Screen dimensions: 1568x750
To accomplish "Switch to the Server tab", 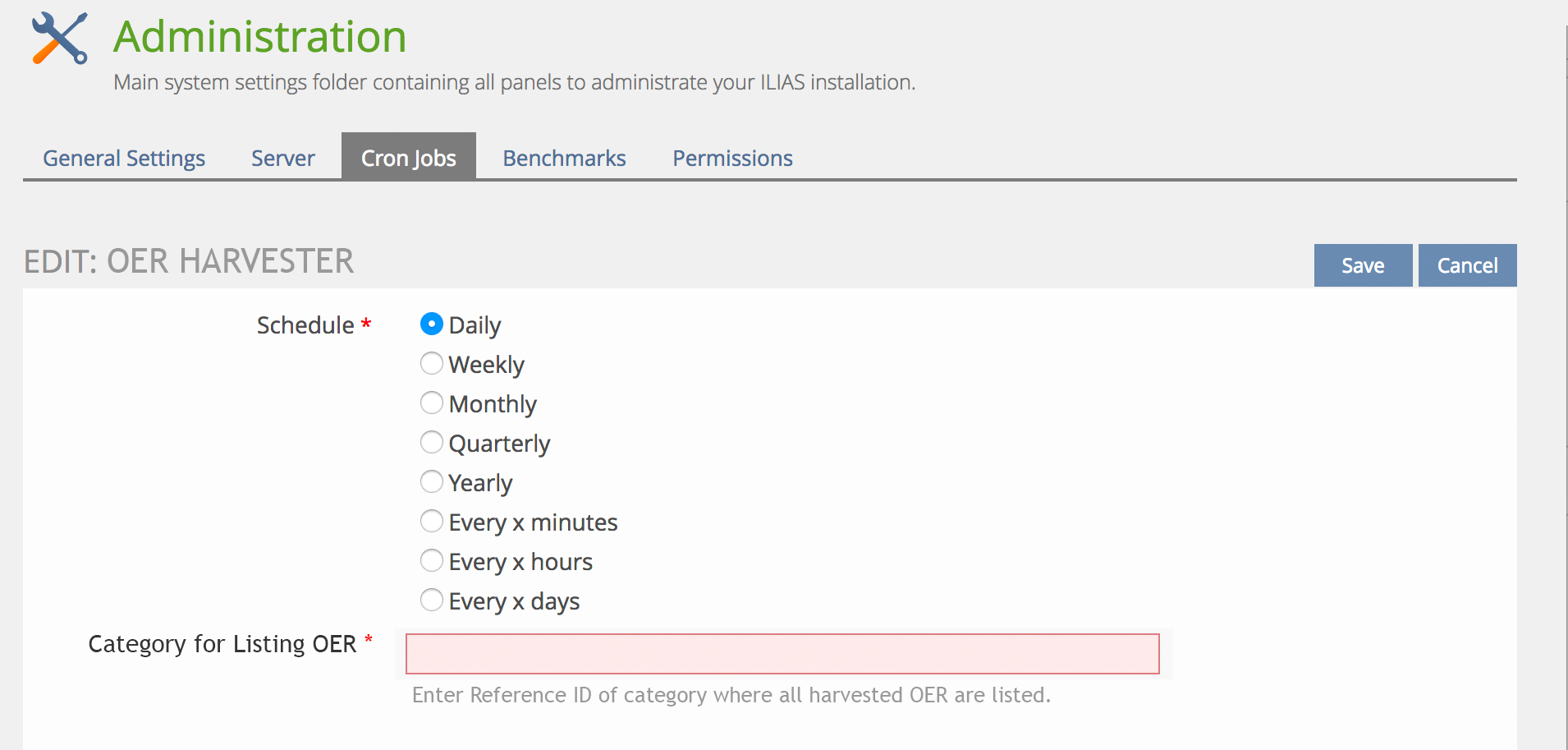I will (282, 158).
